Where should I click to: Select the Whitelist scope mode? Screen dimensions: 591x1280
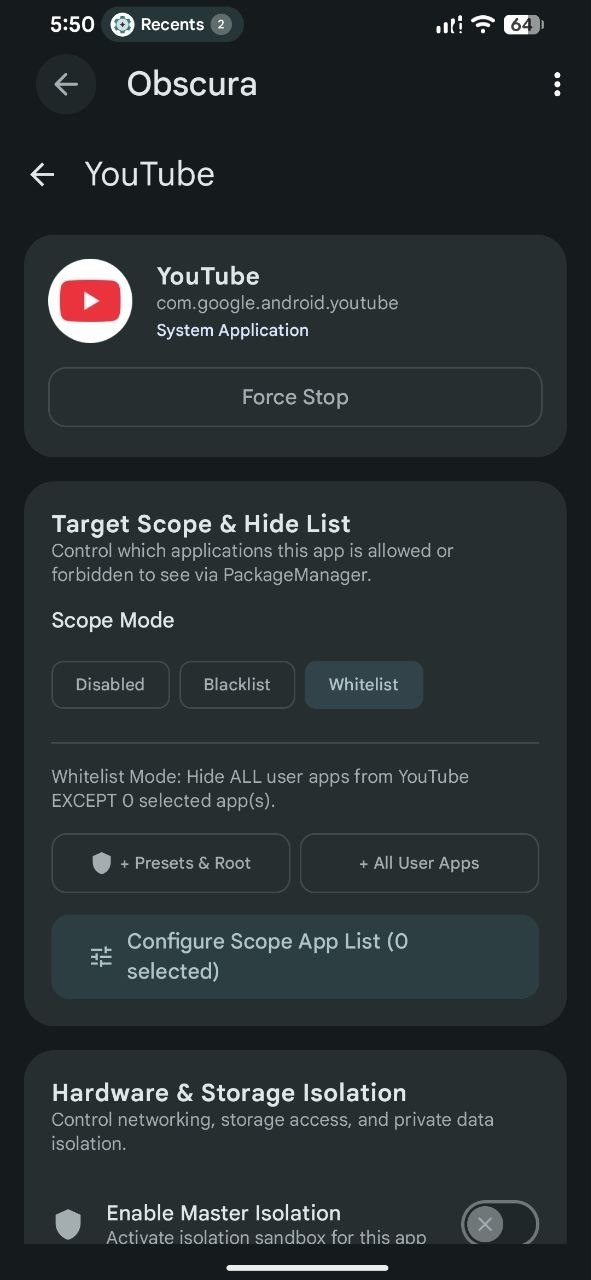click(364, 685)
